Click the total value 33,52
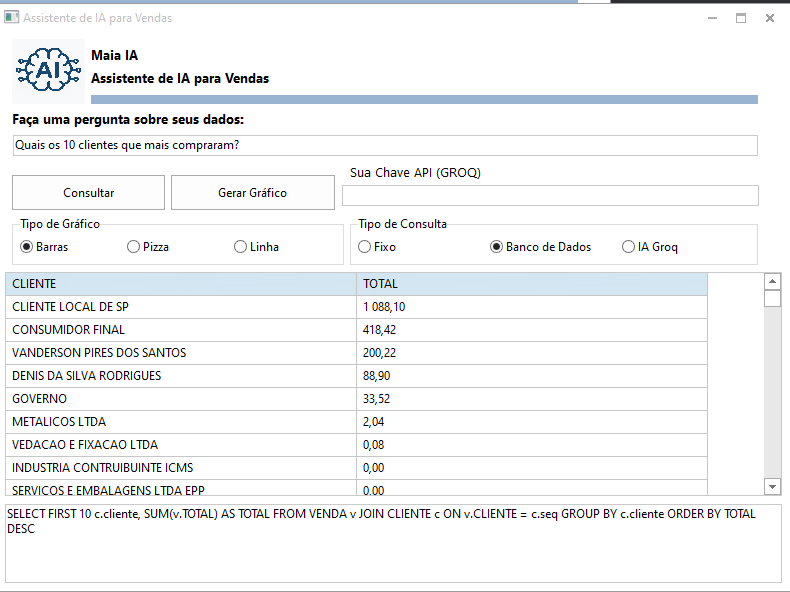Viewport: 790px width, 592px height. pos(376,399)
